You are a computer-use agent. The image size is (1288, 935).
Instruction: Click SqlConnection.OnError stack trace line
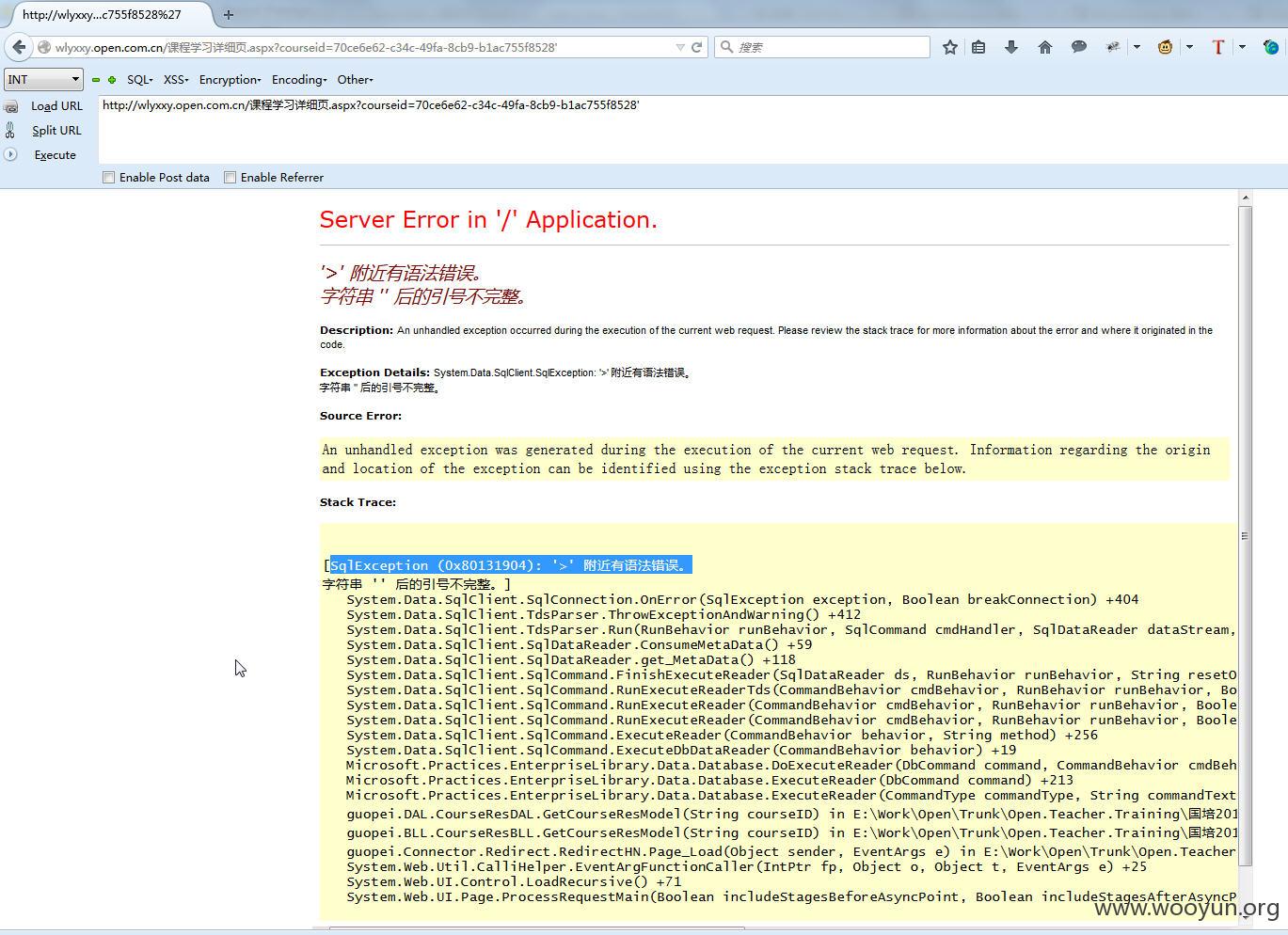[742, 599]
